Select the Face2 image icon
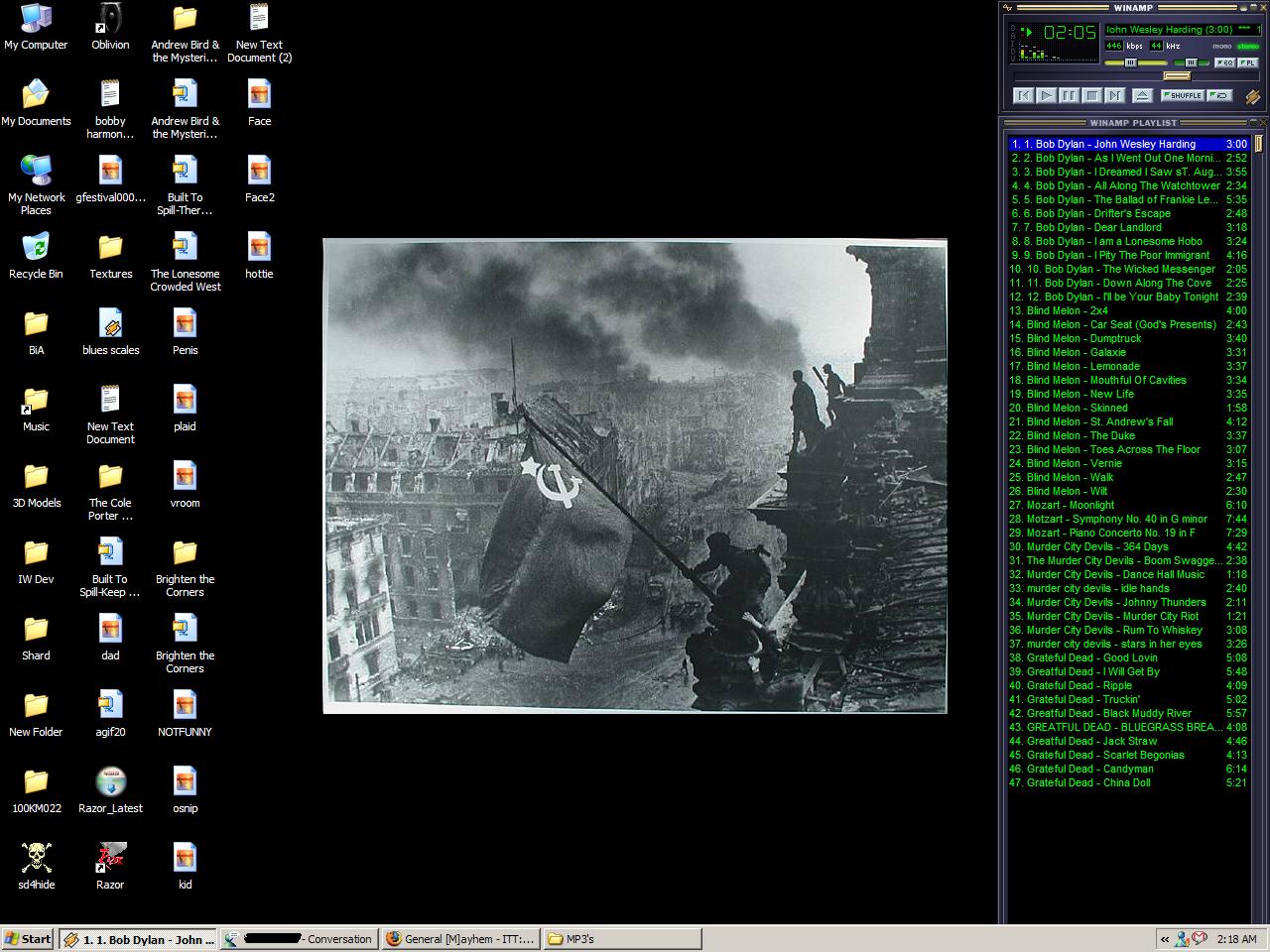This screenshot has width=1270, height=952. (259, 179)
